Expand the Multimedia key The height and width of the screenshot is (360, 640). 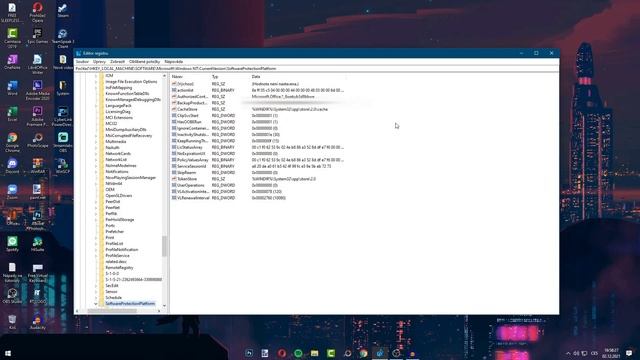pyautogui.click(x=96, y=142)
